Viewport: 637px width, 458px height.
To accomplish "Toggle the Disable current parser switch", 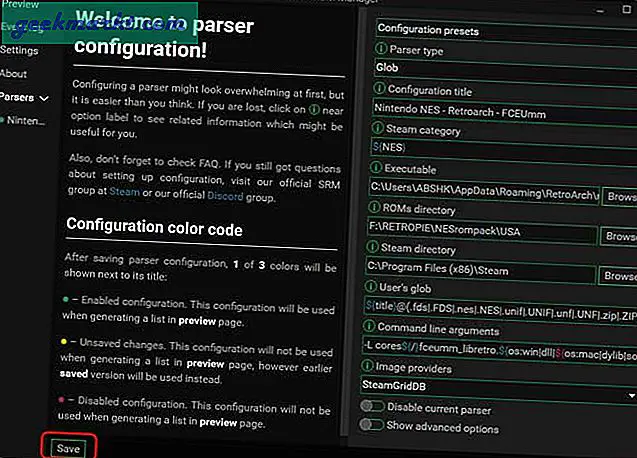I will pyautogui.click(x=372, y=406).
